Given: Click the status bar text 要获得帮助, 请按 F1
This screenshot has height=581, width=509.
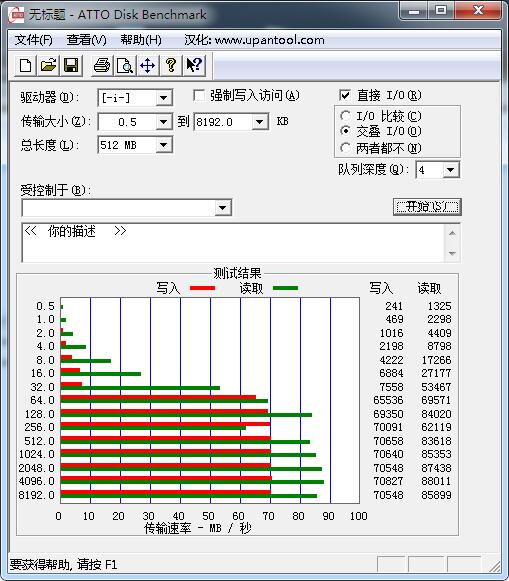Looking at the screenshot, I should (63, 565).
